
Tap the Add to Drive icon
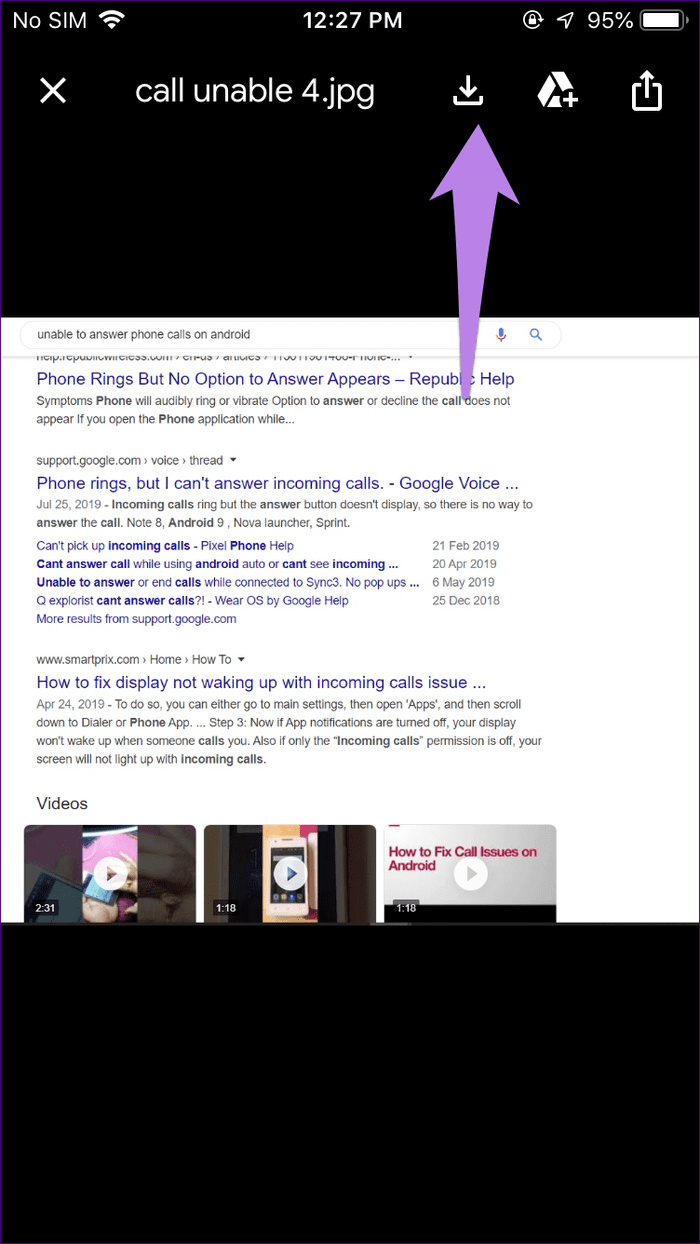point(557,91)
